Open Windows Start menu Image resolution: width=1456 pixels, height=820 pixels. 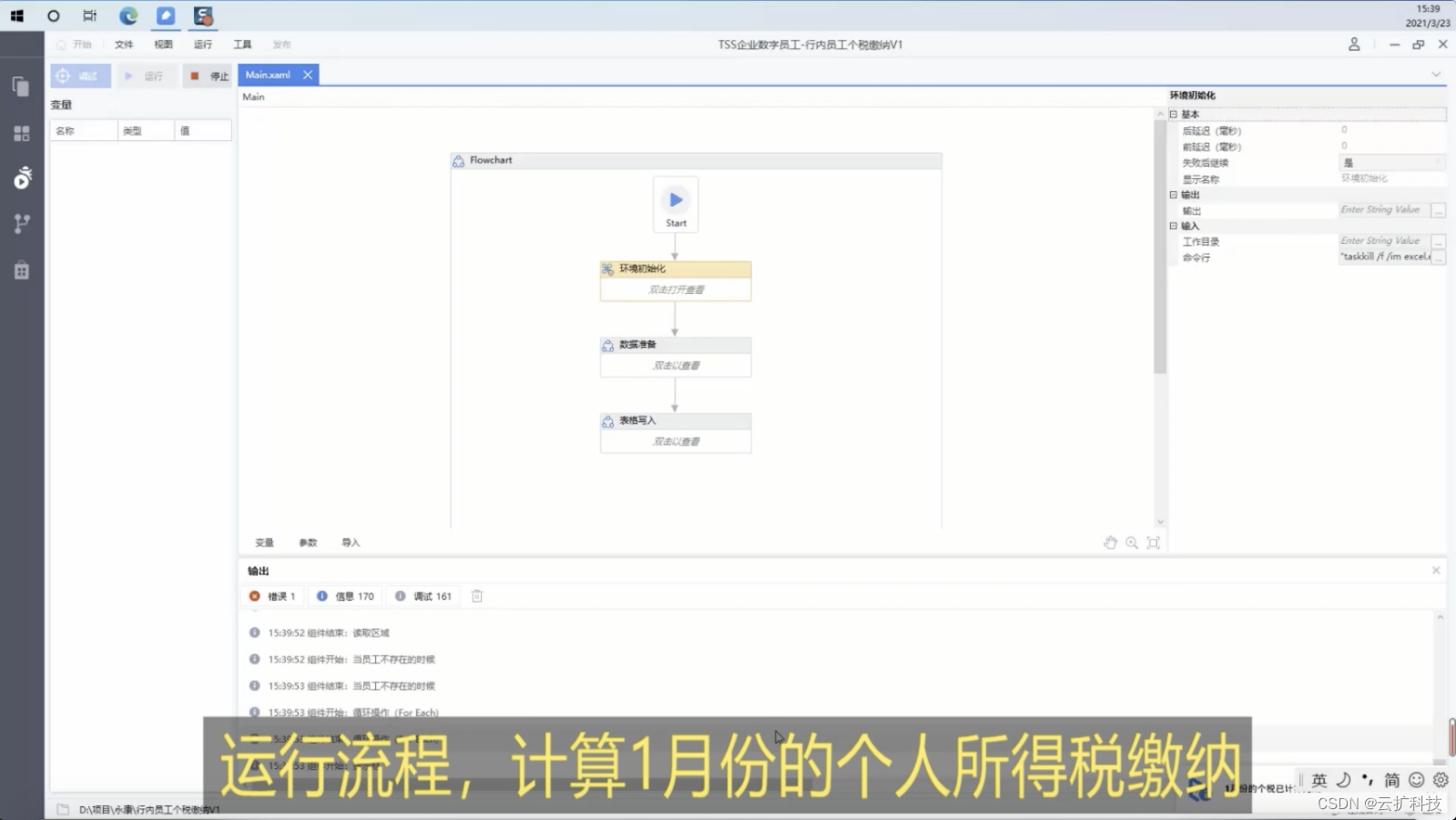(x=16, y=15)
